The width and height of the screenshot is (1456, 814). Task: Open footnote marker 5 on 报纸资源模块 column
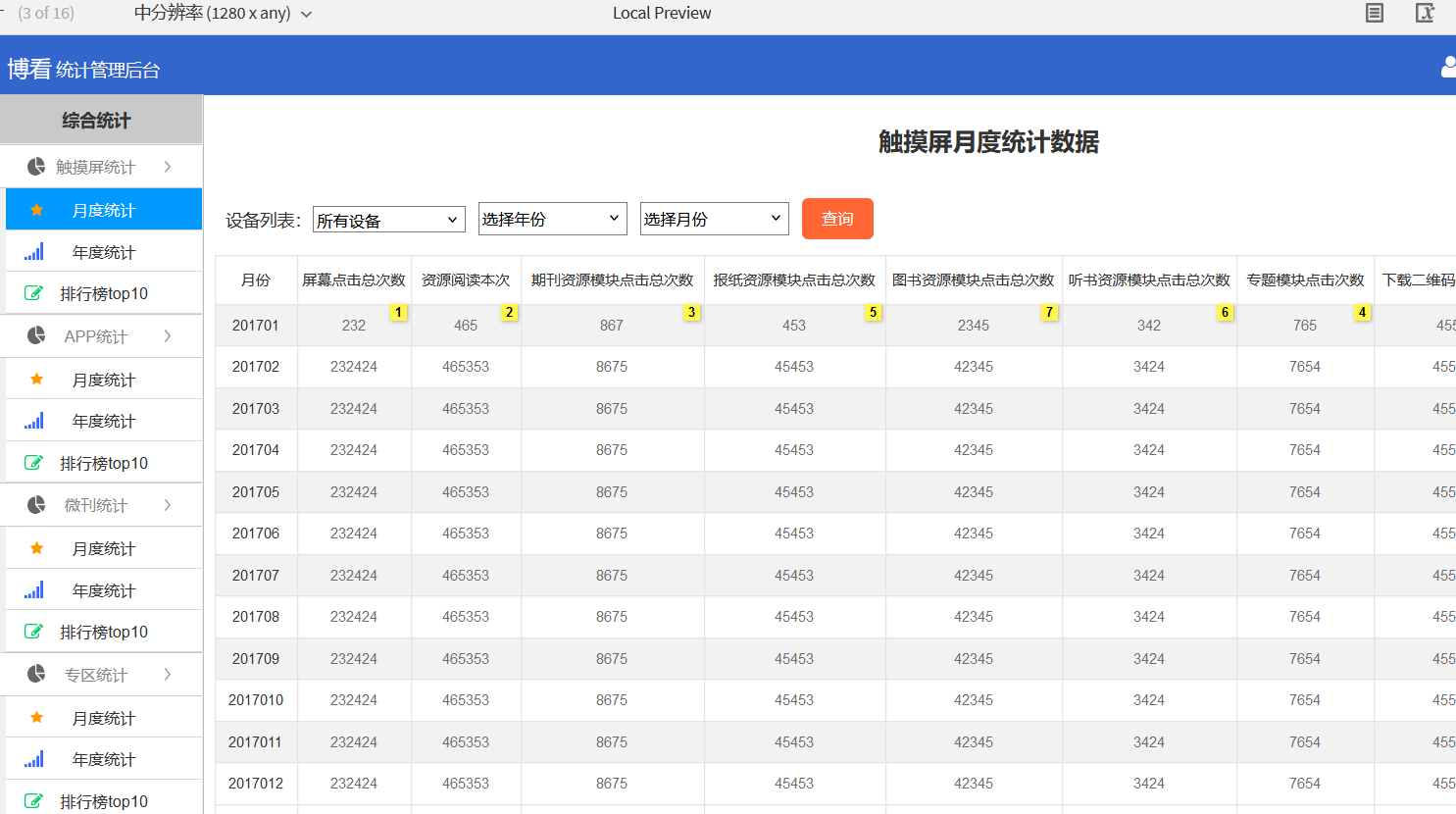873,312
